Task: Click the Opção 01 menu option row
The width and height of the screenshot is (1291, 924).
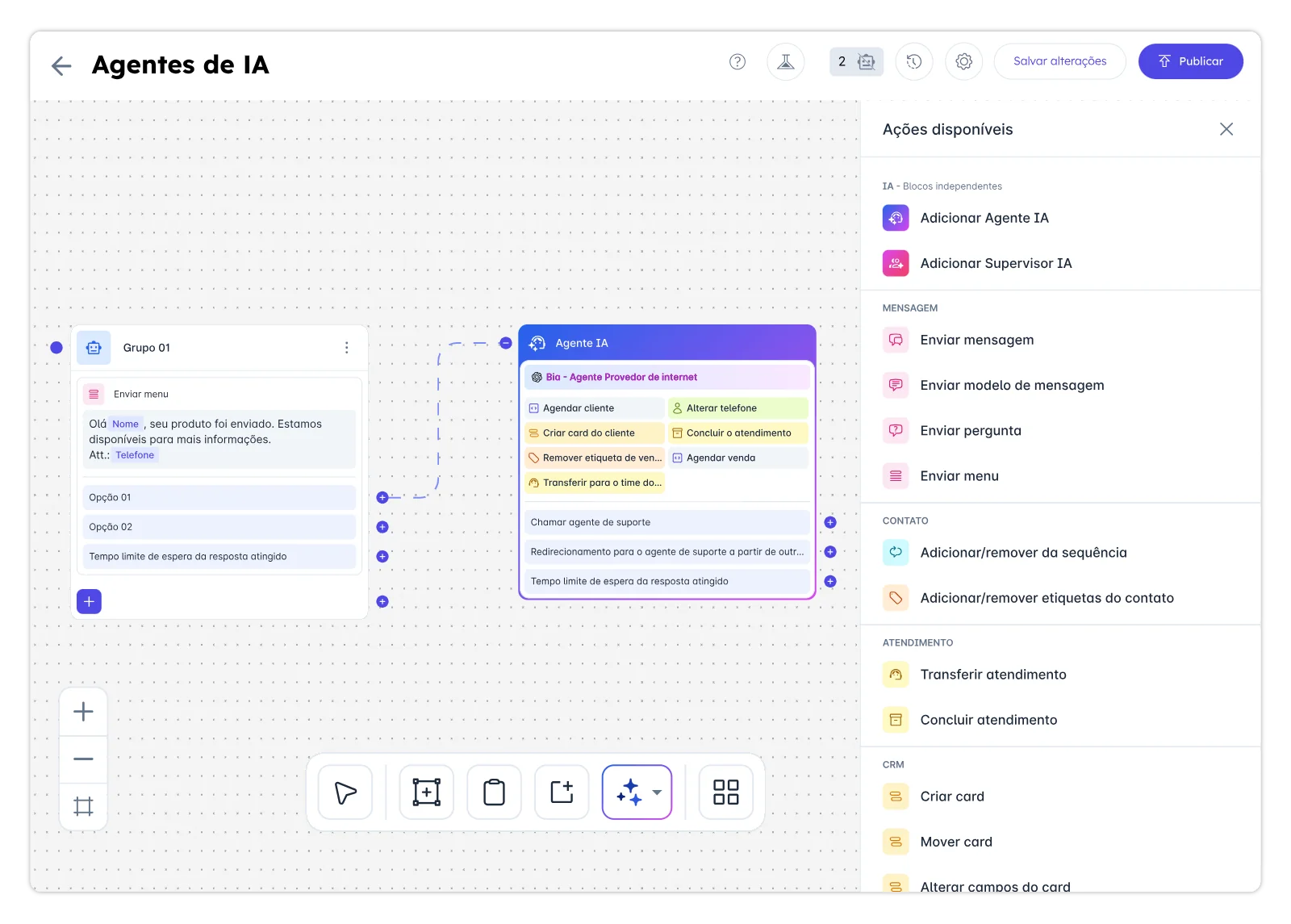Action: (219, 498)
